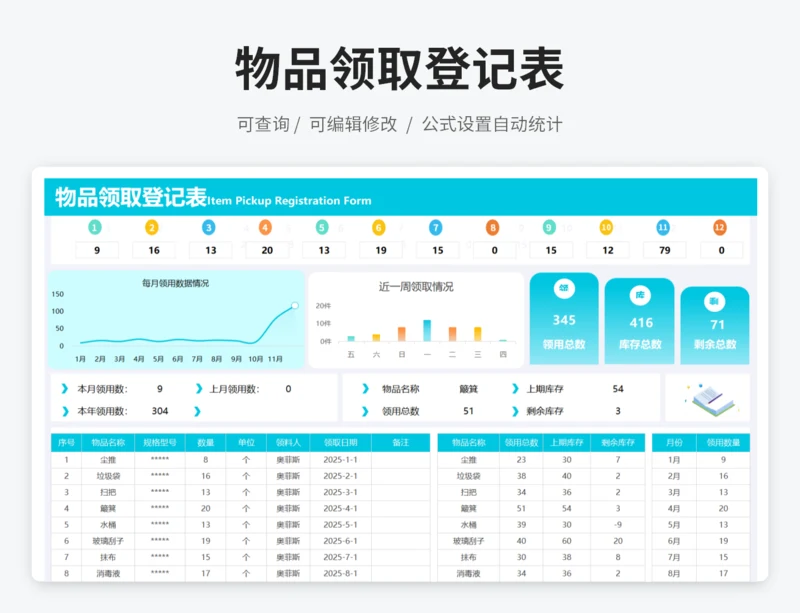800x613 pixels.
Task: Click the blue month 3 circle badge
Action: [208, 227]
